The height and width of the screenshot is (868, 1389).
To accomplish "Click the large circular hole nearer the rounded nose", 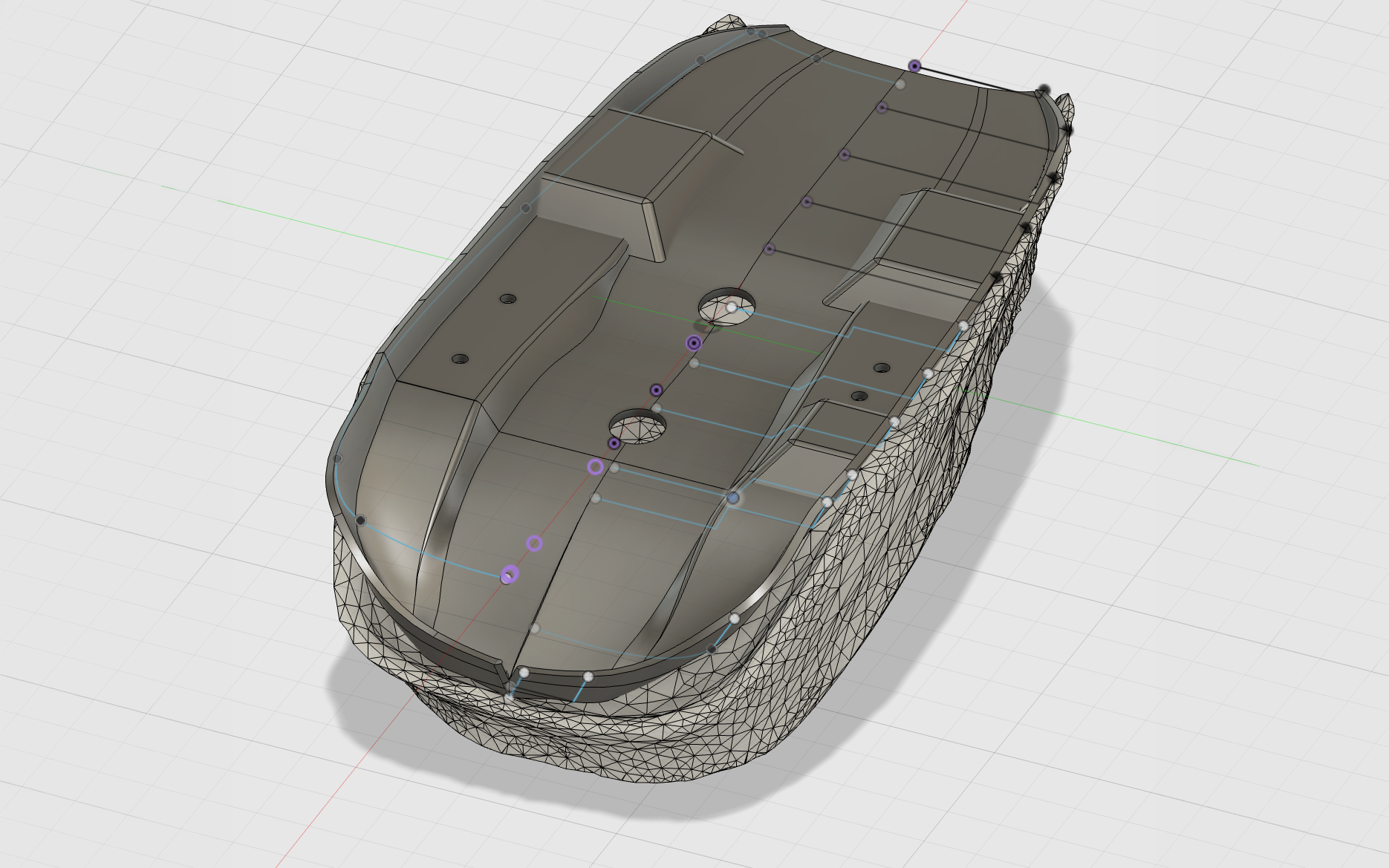I will coord(637,426).
